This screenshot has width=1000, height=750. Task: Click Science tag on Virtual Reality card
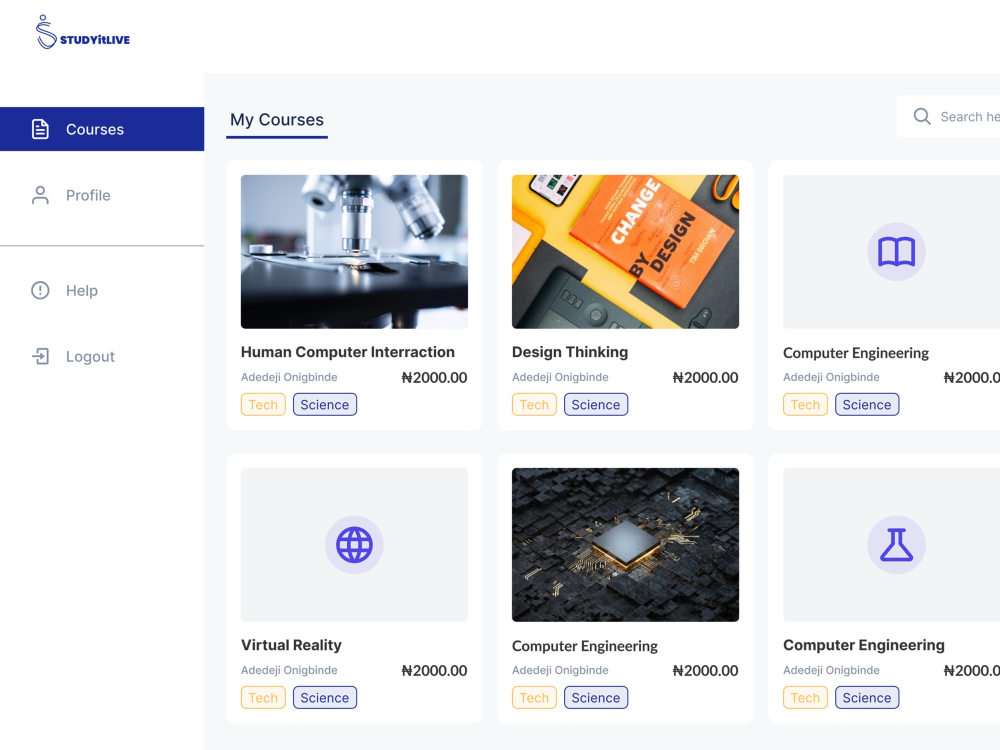coord(325,697)
